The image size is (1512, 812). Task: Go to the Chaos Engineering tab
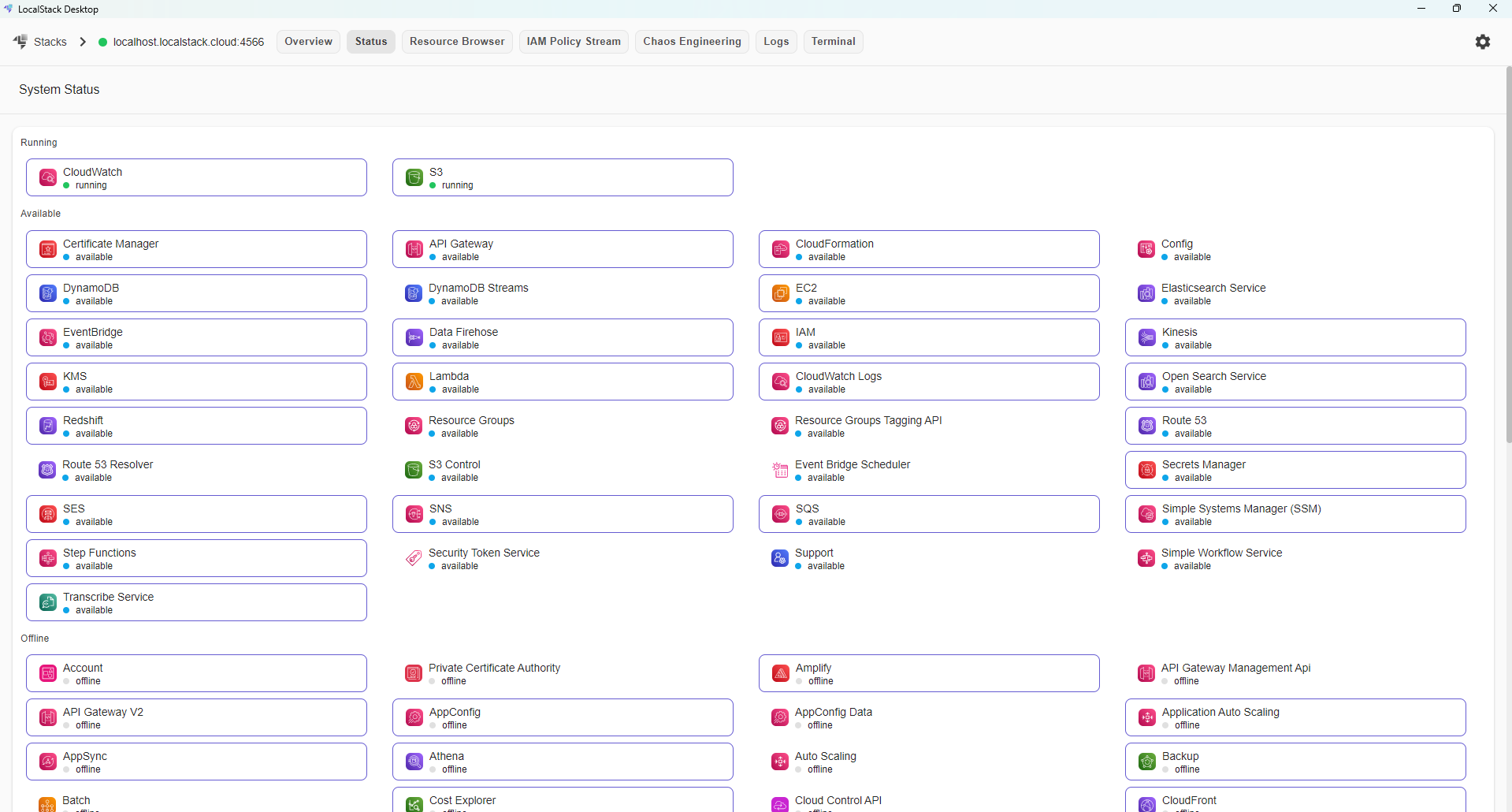coord(692,42)
